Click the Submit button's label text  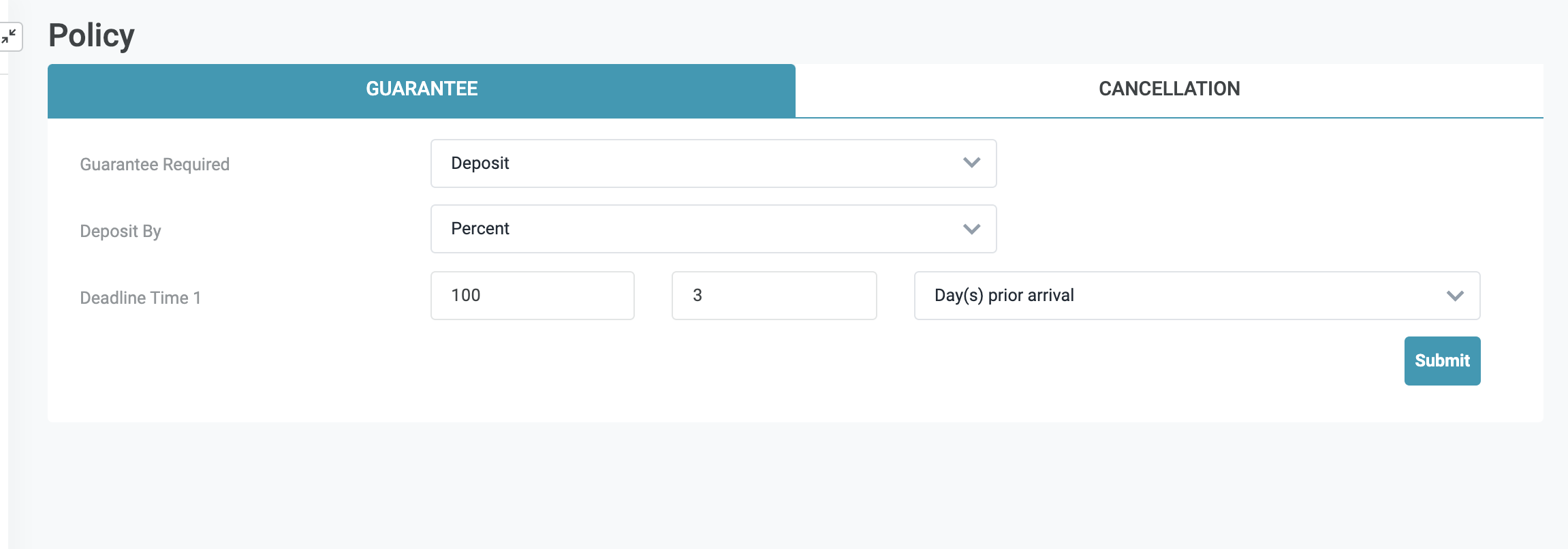coord(1442,361)
